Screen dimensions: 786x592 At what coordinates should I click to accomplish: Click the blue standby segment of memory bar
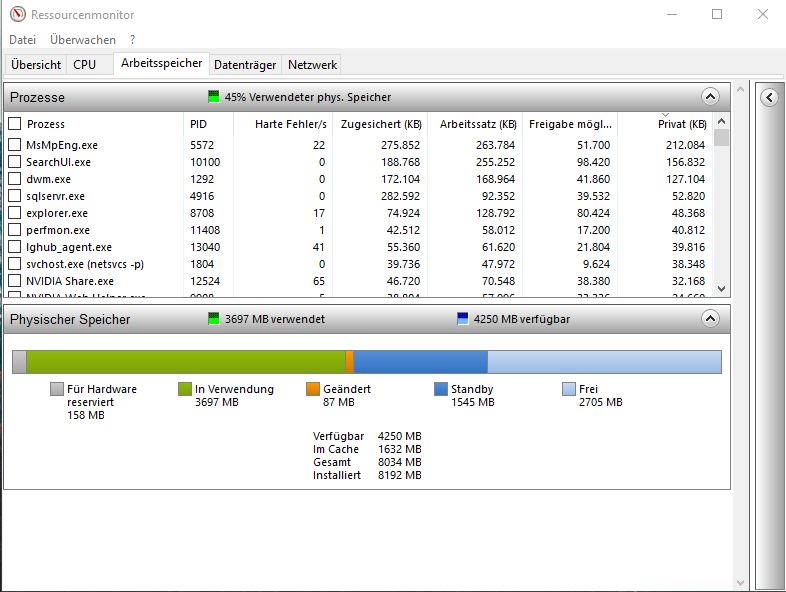(421, 362)
